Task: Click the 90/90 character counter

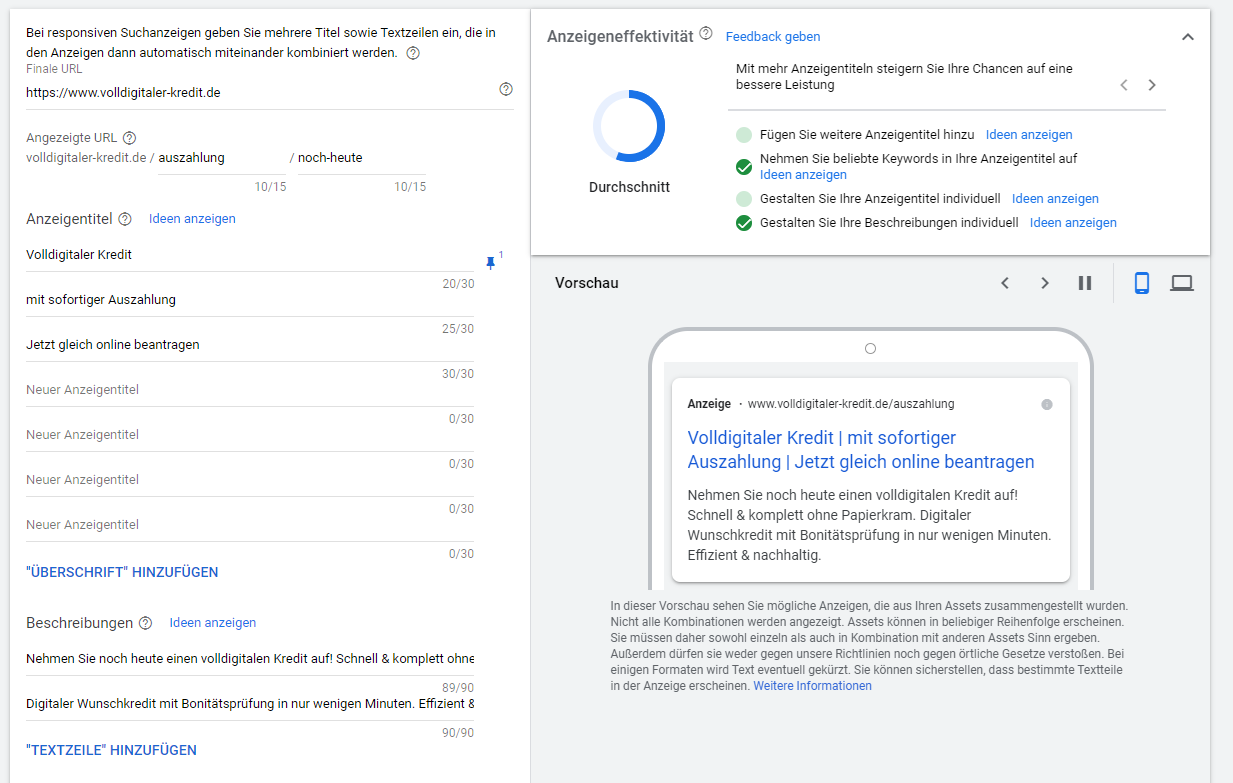Action: pyautogui.click(x=458, y=733)
